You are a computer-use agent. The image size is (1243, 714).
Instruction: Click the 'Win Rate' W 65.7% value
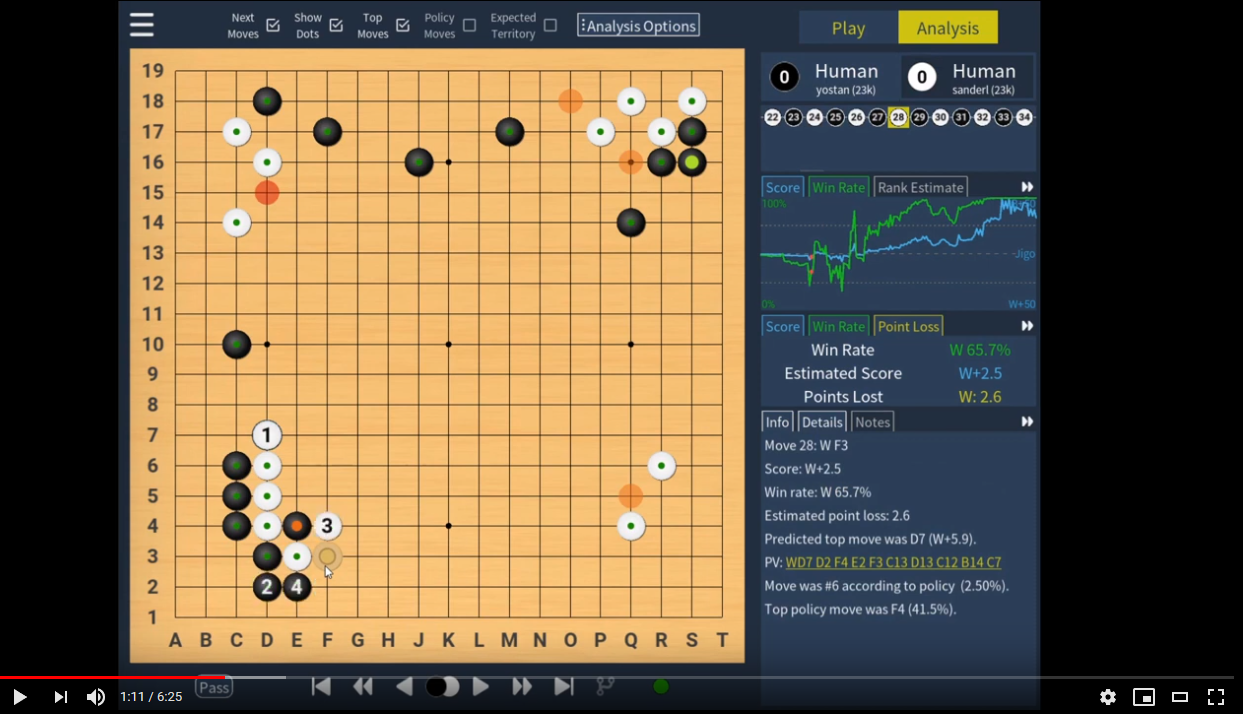click(x=980, y=350)
